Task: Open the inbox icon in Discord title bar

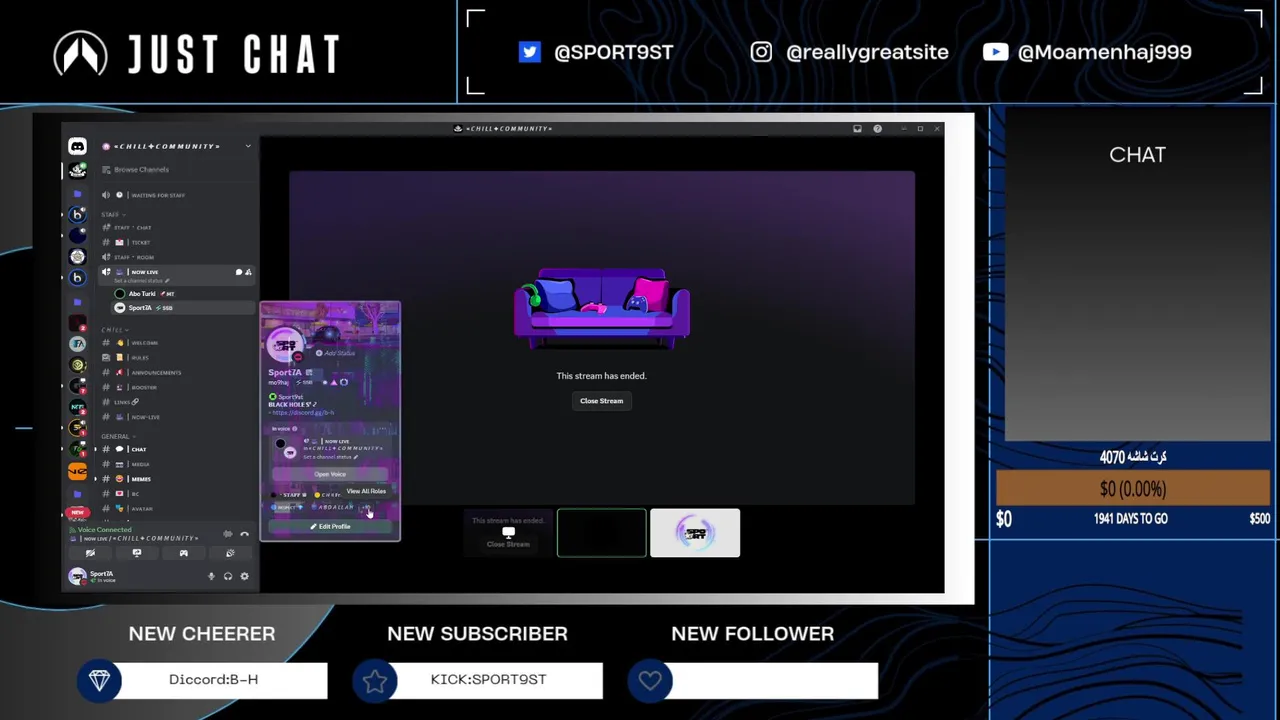Action: pos(857,128)
